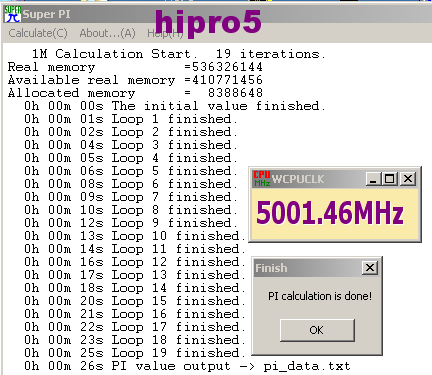Confirm with OK in Finish dialog
432x375 pixels.
[317, 330]
